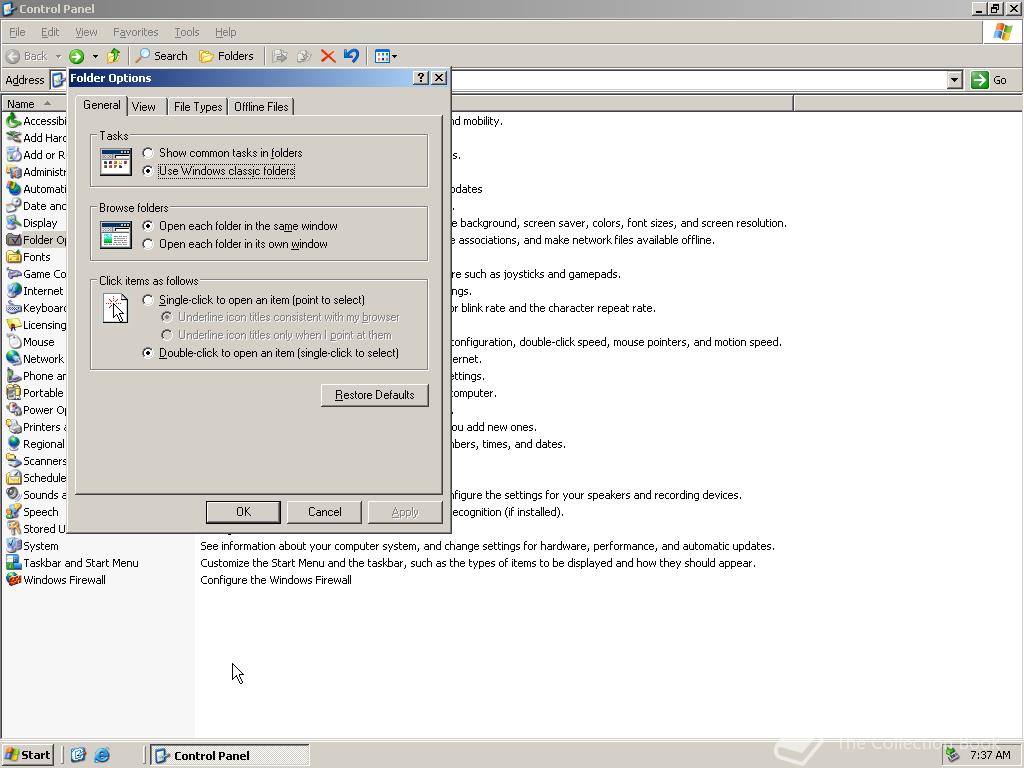Screen dimensions: 1024x768
Task: Open the View menu
Action: point(86,32)
